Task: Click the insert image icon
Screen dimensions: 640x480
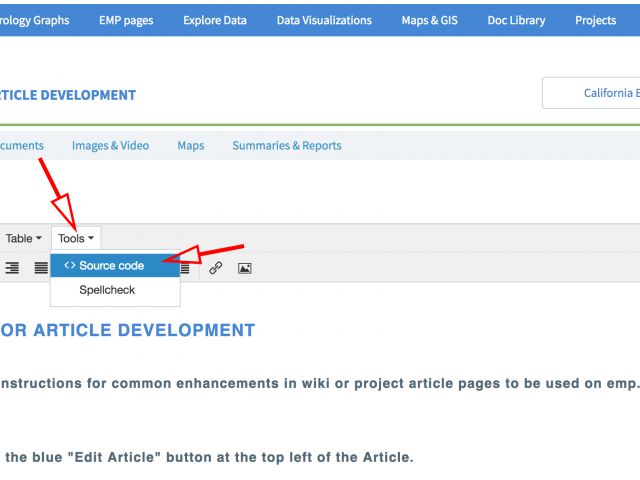Action: [244, 268]
